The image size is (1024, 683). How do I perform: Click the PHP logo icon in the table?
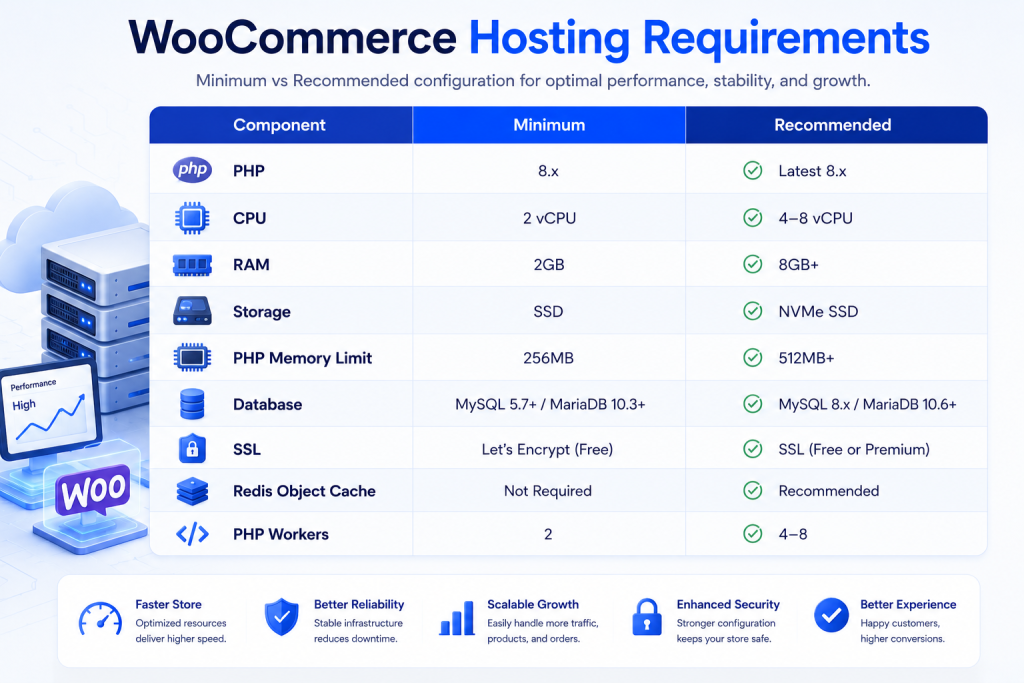click(x=192, y=170)
